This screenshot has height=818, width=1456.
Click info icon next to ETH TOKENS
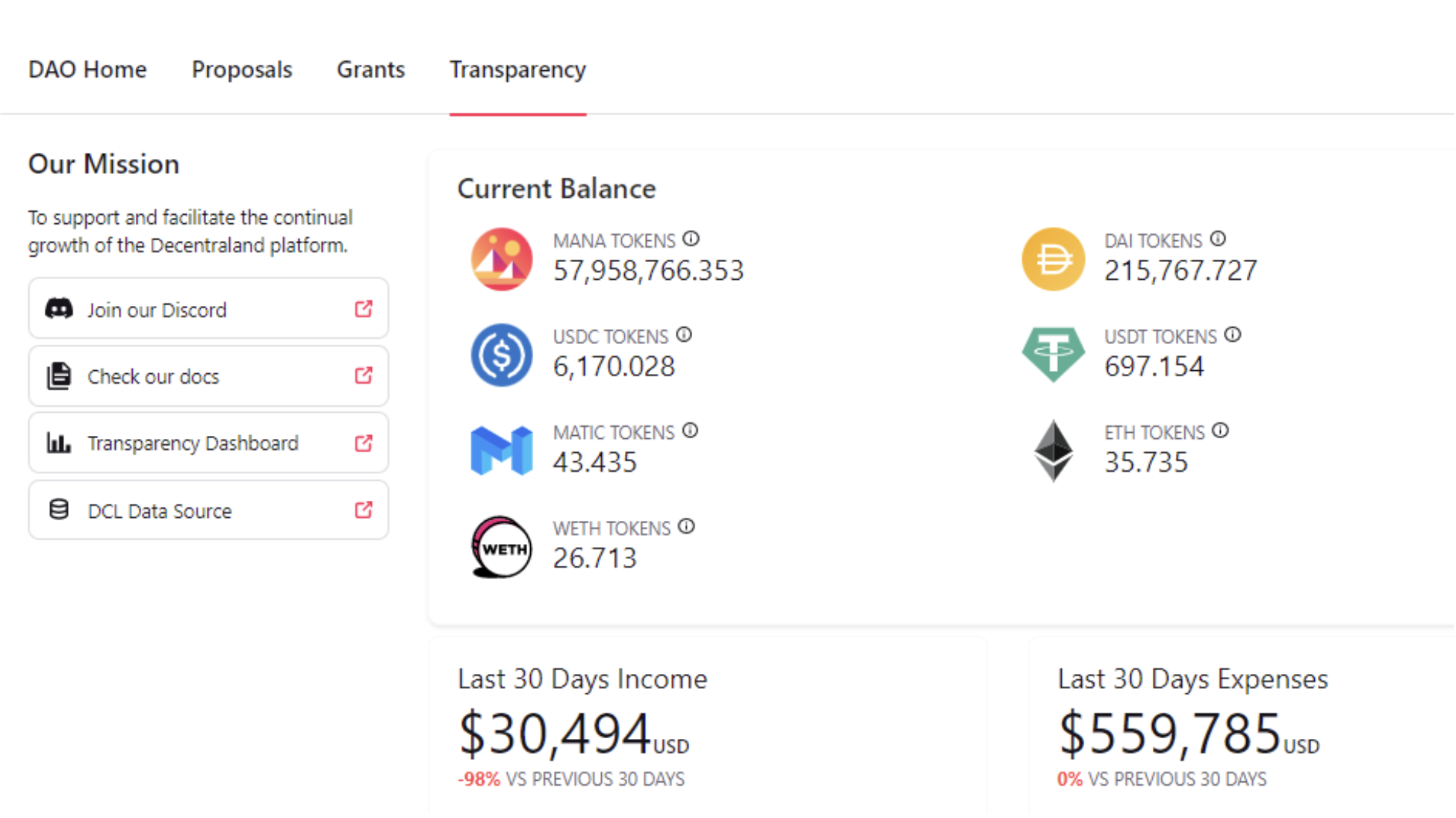click(1220, 431)
